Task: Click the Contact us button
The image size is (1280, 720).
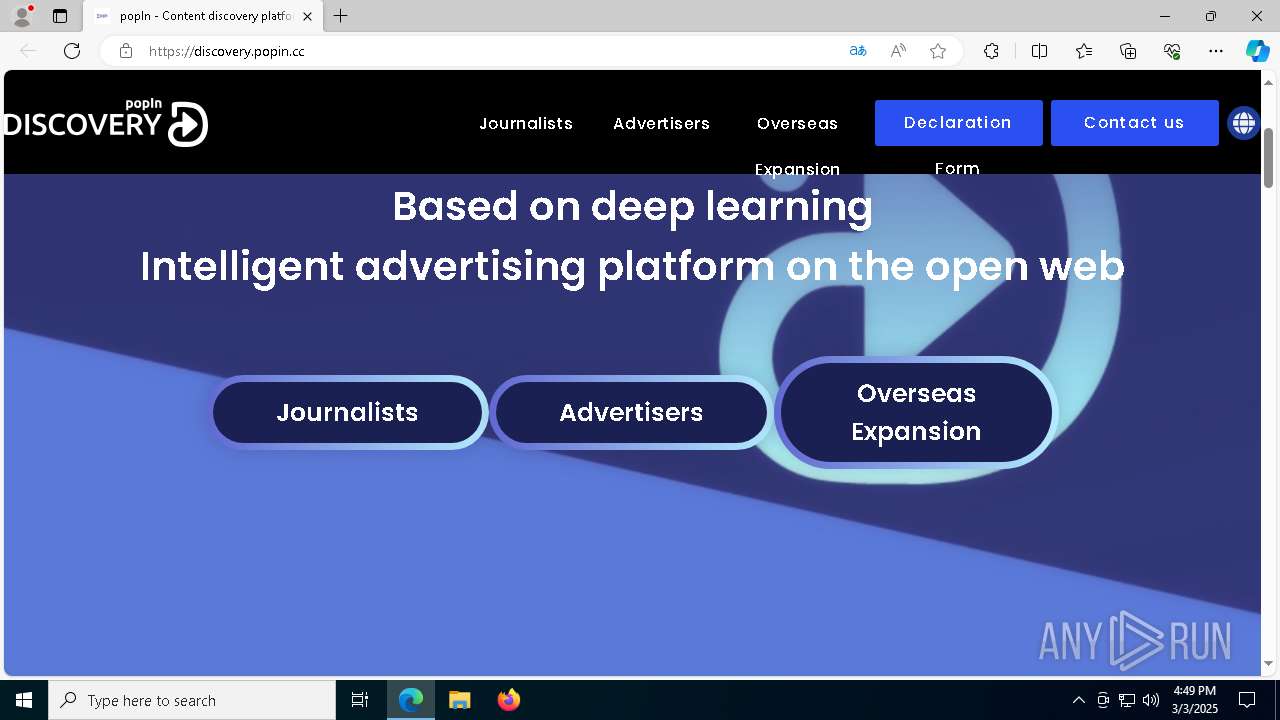Action: (1134, 123)
